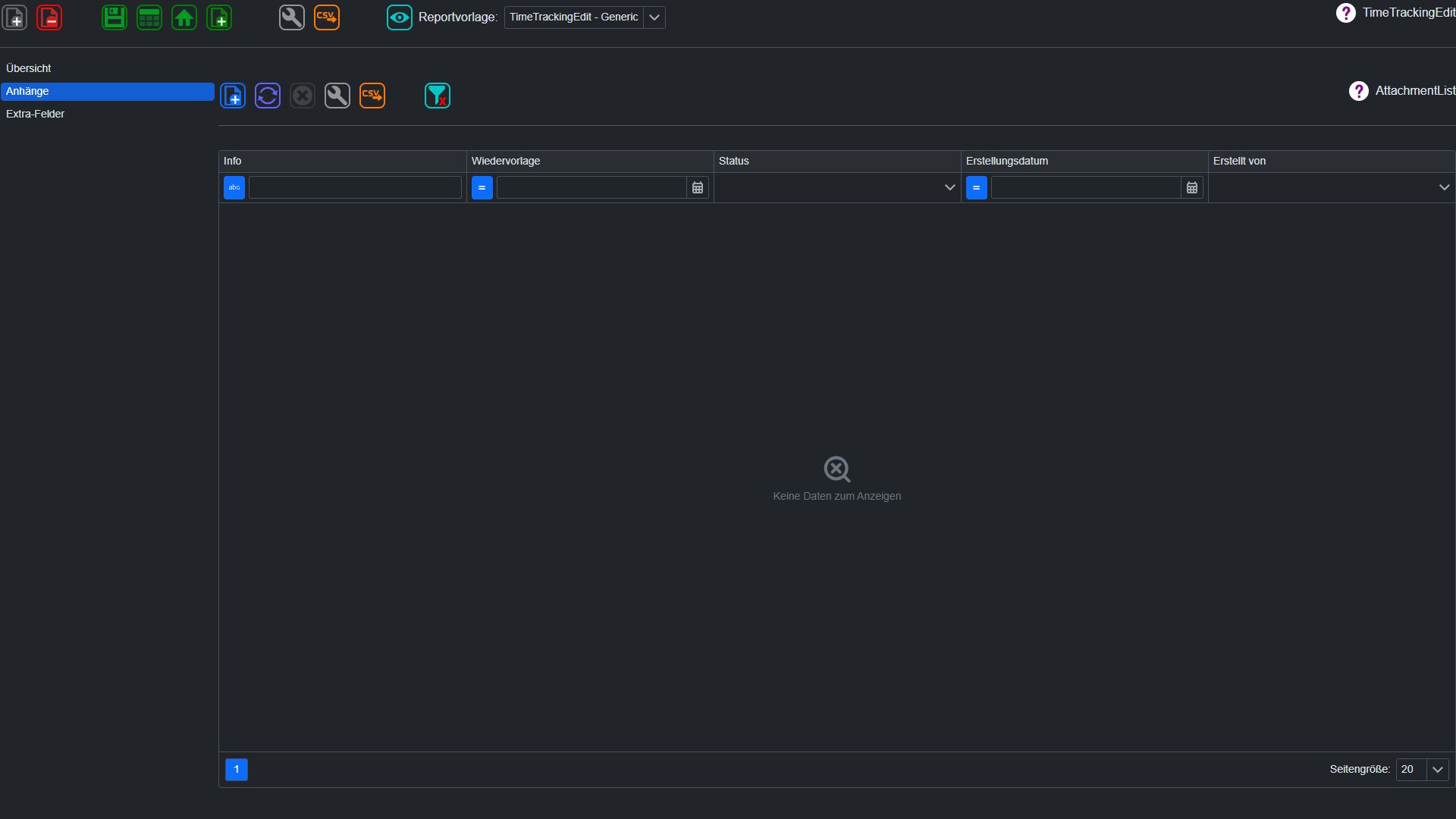Viewport: 1456px width, 819px height.
Task: Open help for AttachmentList
Action: [1359, 91]
